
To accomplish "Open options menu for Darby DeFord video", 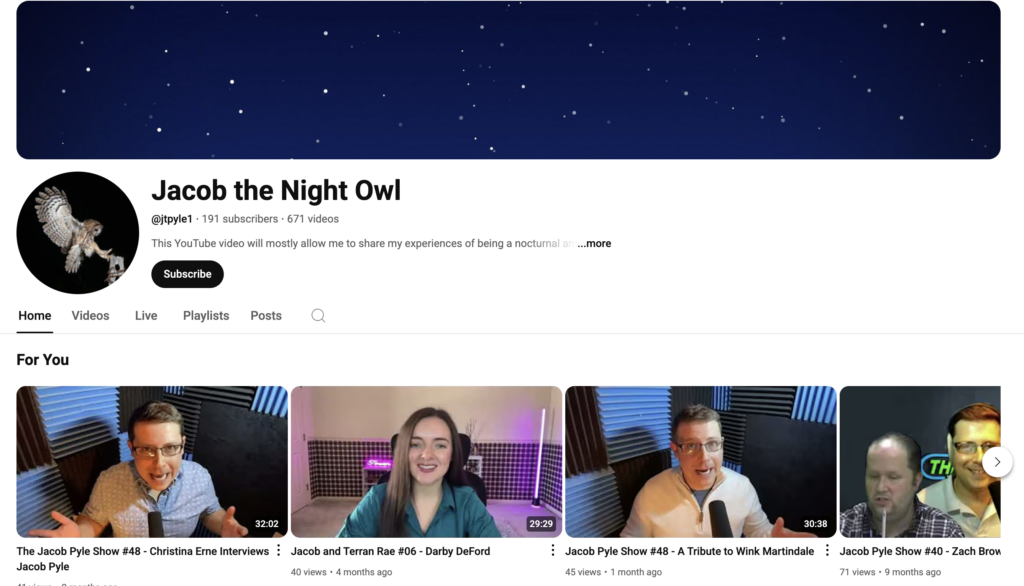I will coord(552,551).
